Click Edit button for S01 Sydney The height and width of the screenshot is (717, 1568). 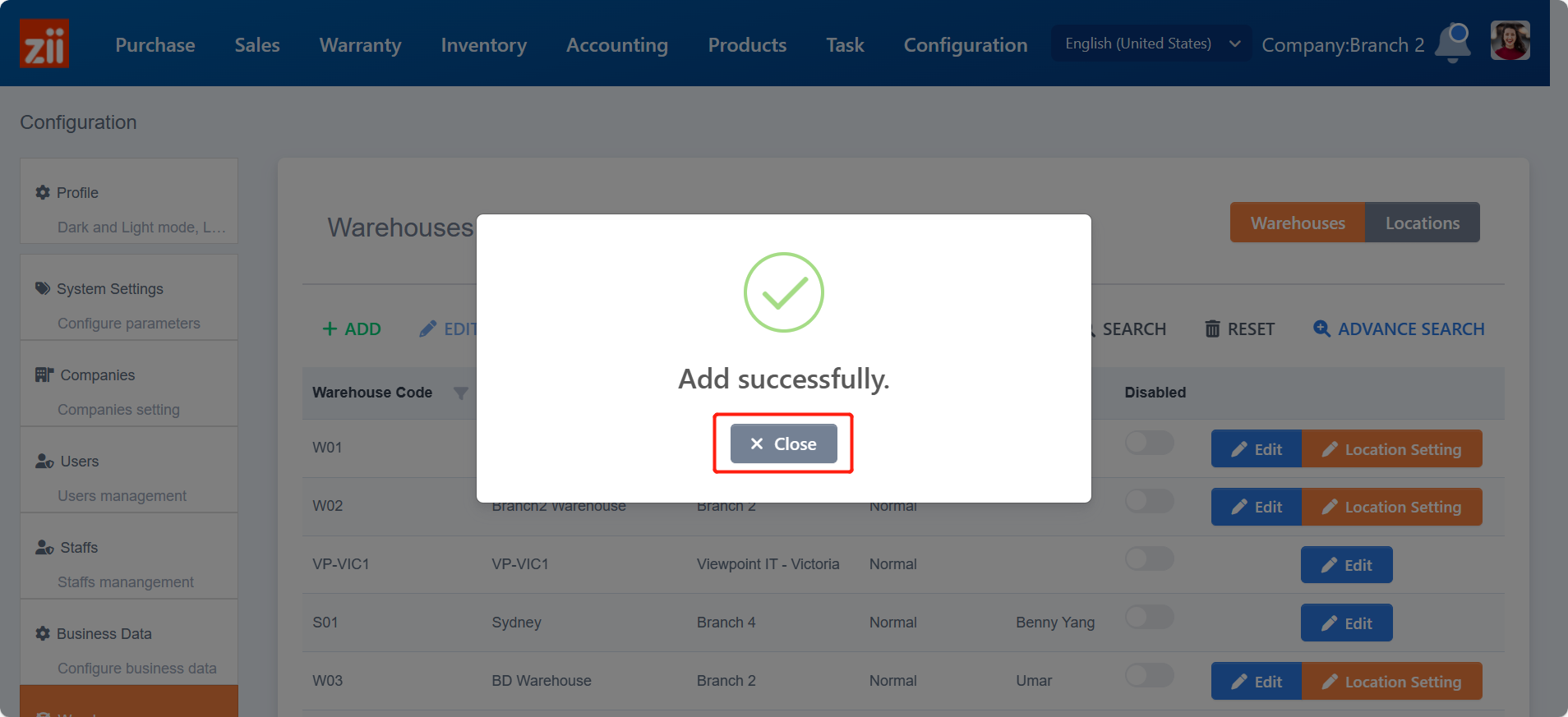pos(1346,623)
